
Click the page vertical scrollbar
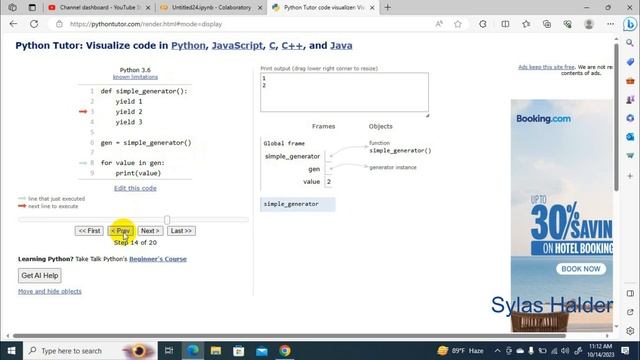tap(616, 117)
